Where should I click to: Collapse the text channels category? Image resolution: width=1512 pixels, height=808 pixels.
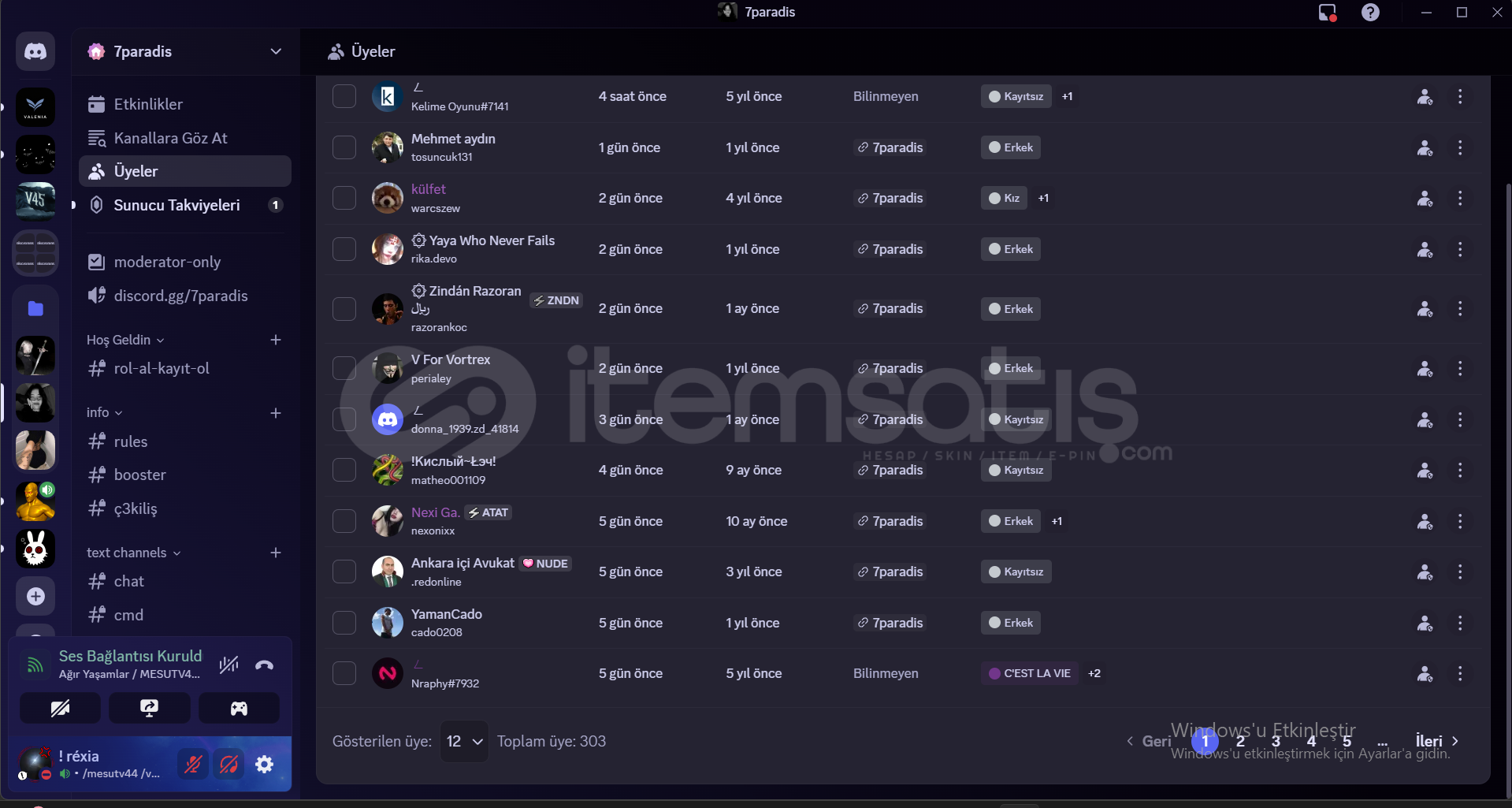134,553
